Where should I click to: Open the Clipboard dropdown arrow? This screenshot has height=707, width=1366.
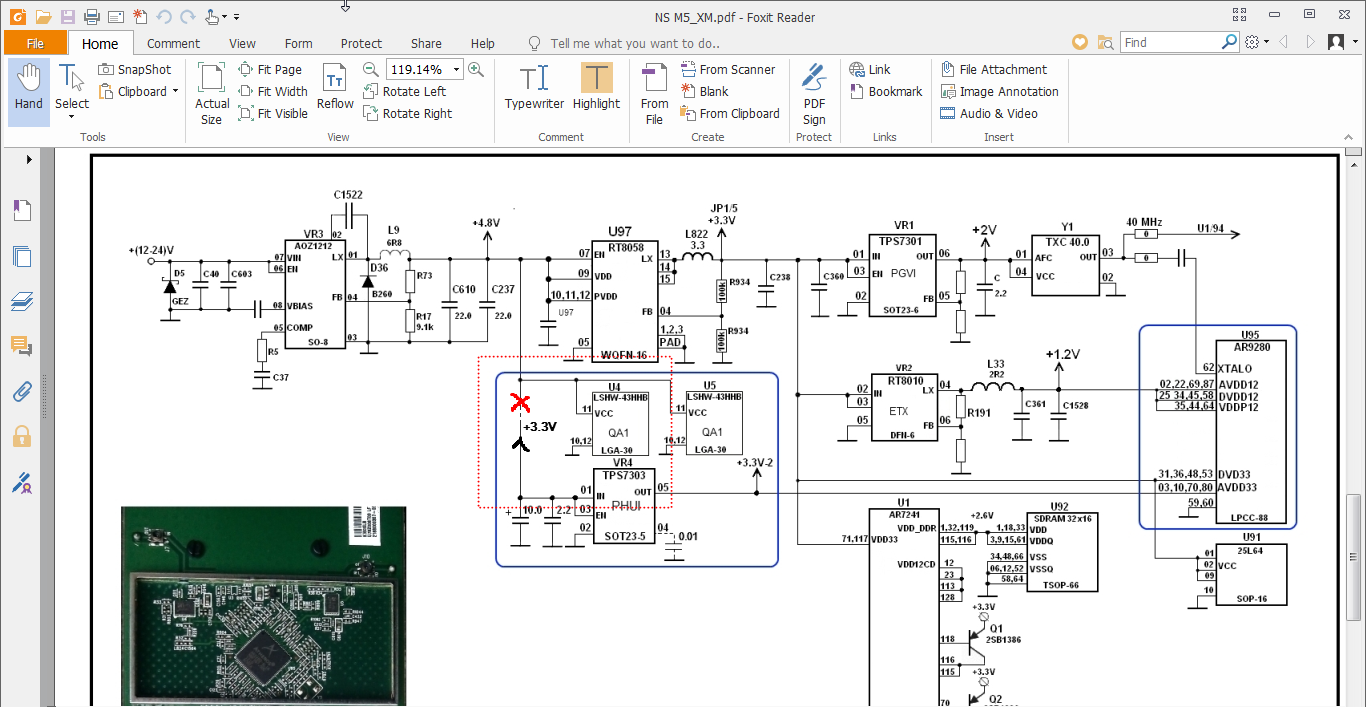pyautogui.click(x=175, y=92)
